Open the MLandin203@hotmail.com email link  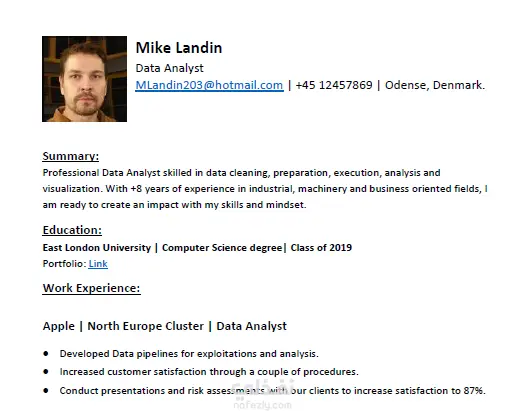point(209,85)
